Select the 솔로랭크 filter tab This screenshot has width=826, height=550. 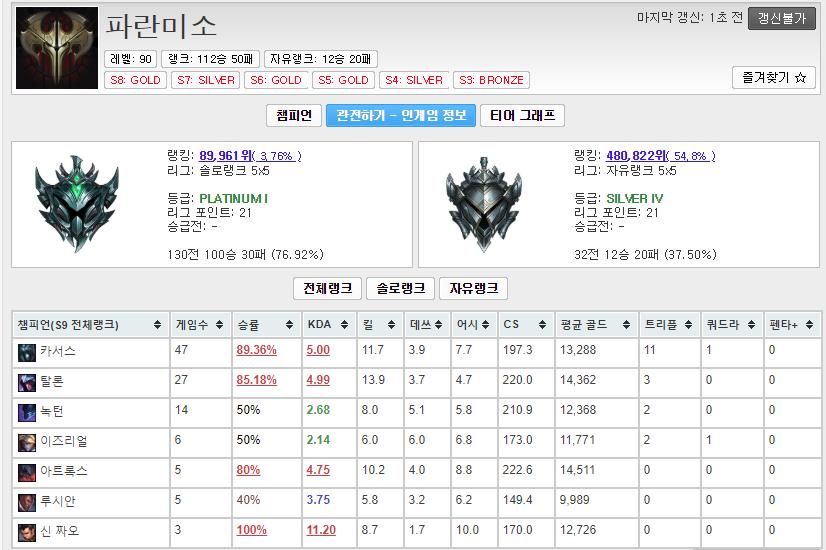click(400, 288)
